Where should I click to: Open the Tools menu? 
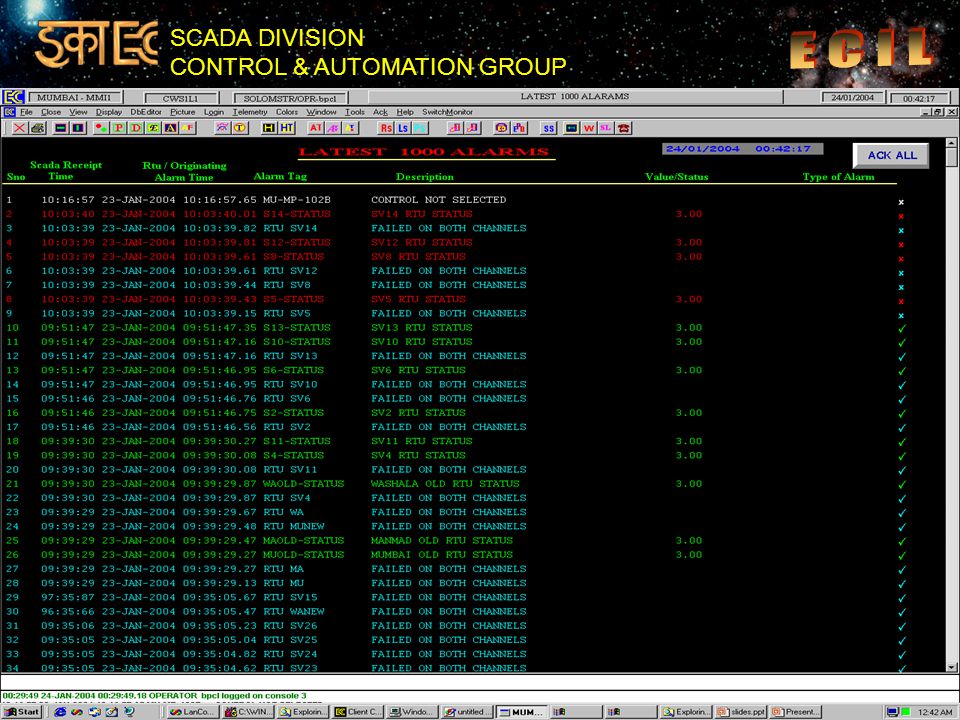(x=354, y=112)
